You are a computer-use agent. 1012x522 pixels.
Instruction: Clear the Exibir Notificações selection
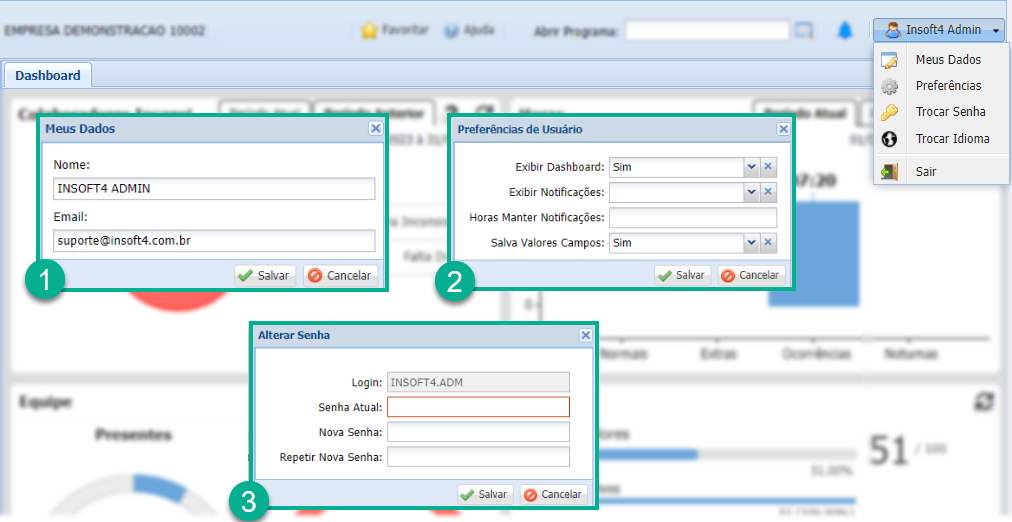(769, 192)
